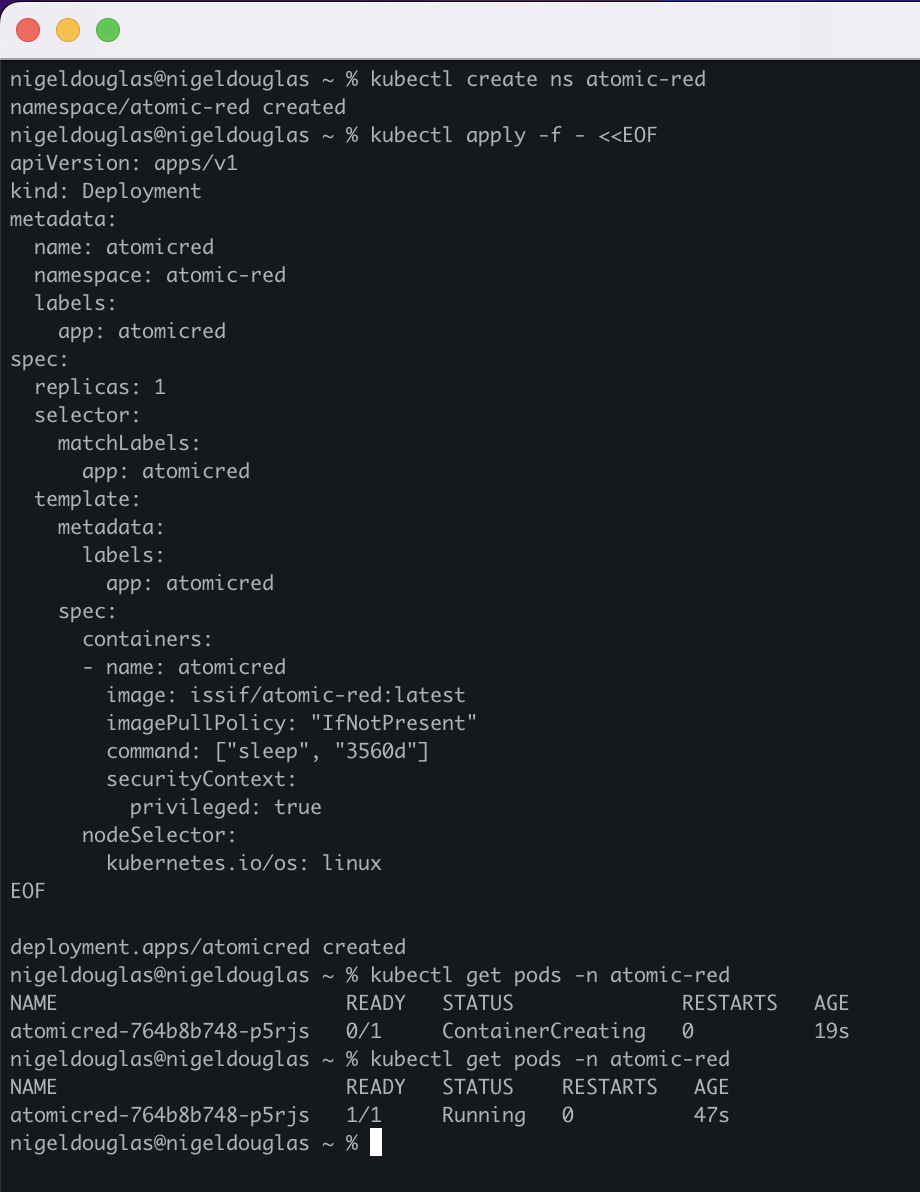Click the "kubectl create ns atomic-red" command
The height and width of the screenshot is (1192, 920).
(x=538, y=79)
